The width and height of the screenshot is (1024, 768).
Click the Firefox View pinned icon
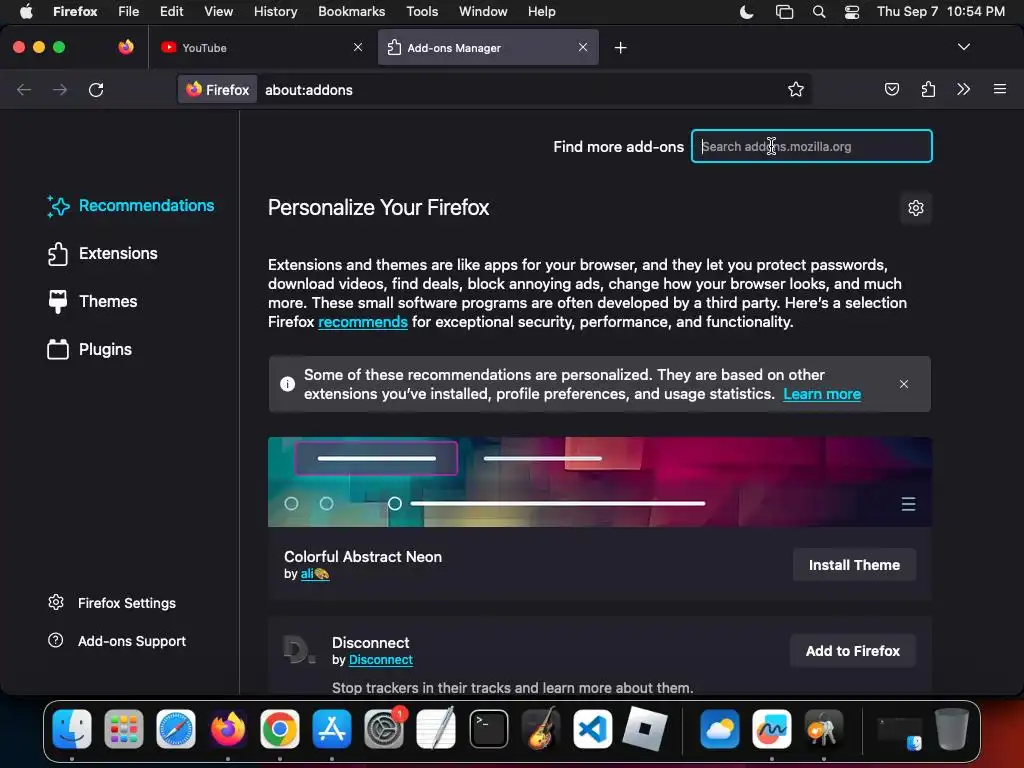(126, 47)
